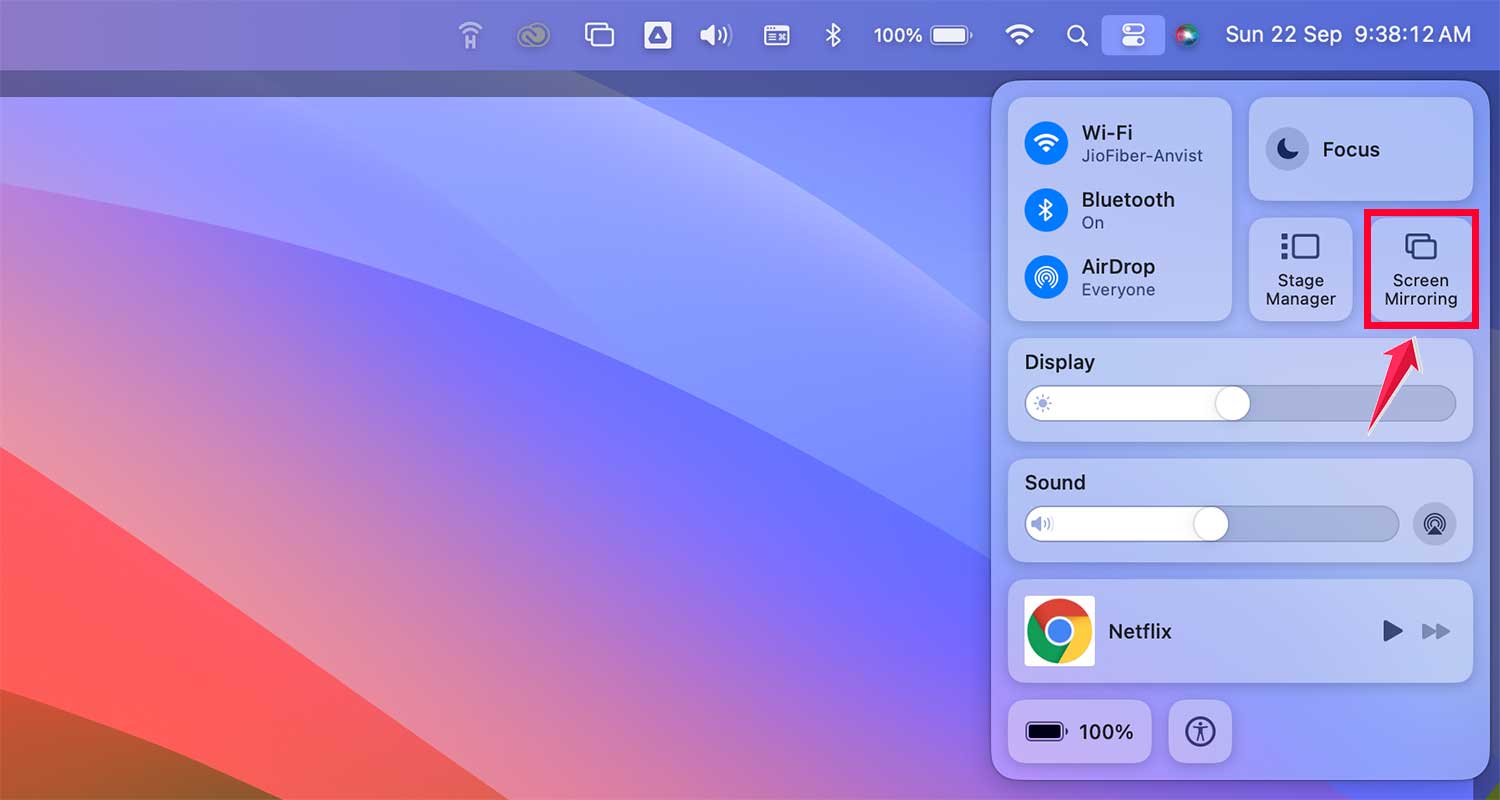The width and height of the screenshot is (1500, 800).
Task: Open the Wi-Fi settings from Control Center
Action: point(1045,143)
